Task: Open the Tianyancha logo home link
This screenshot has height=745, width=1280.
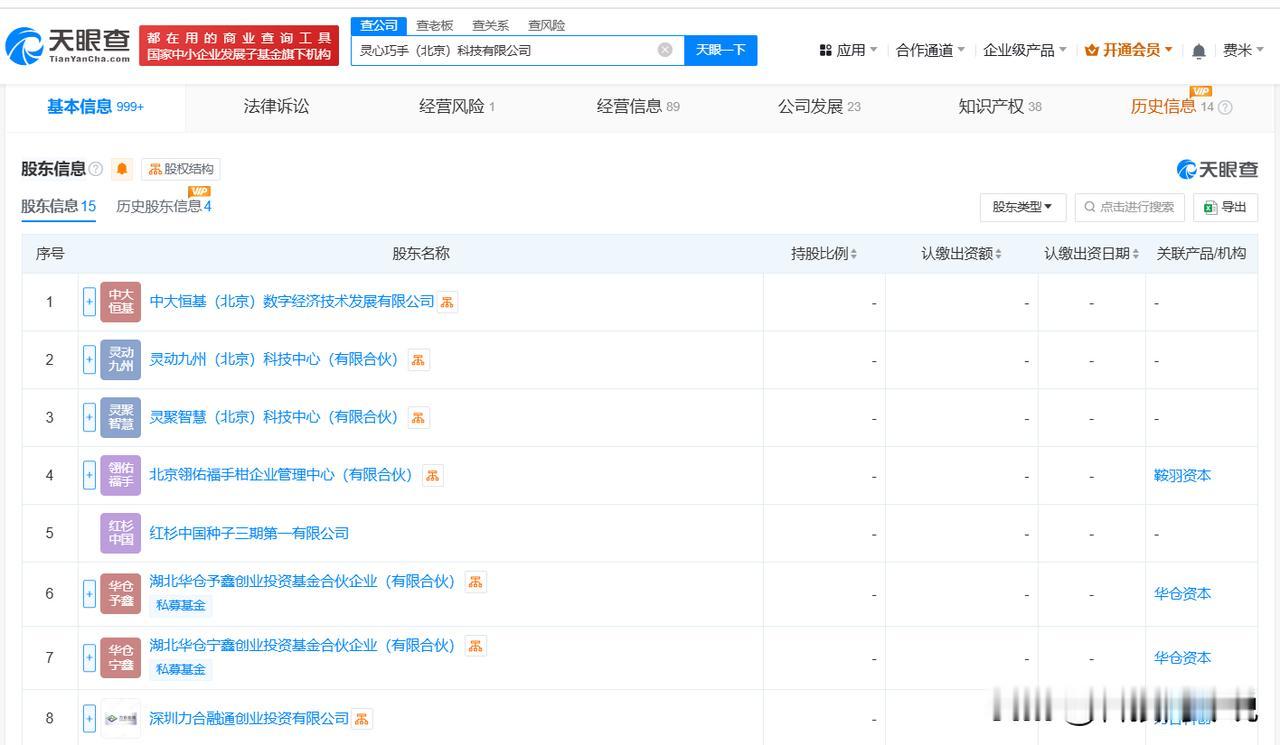Action: [68, 46]
